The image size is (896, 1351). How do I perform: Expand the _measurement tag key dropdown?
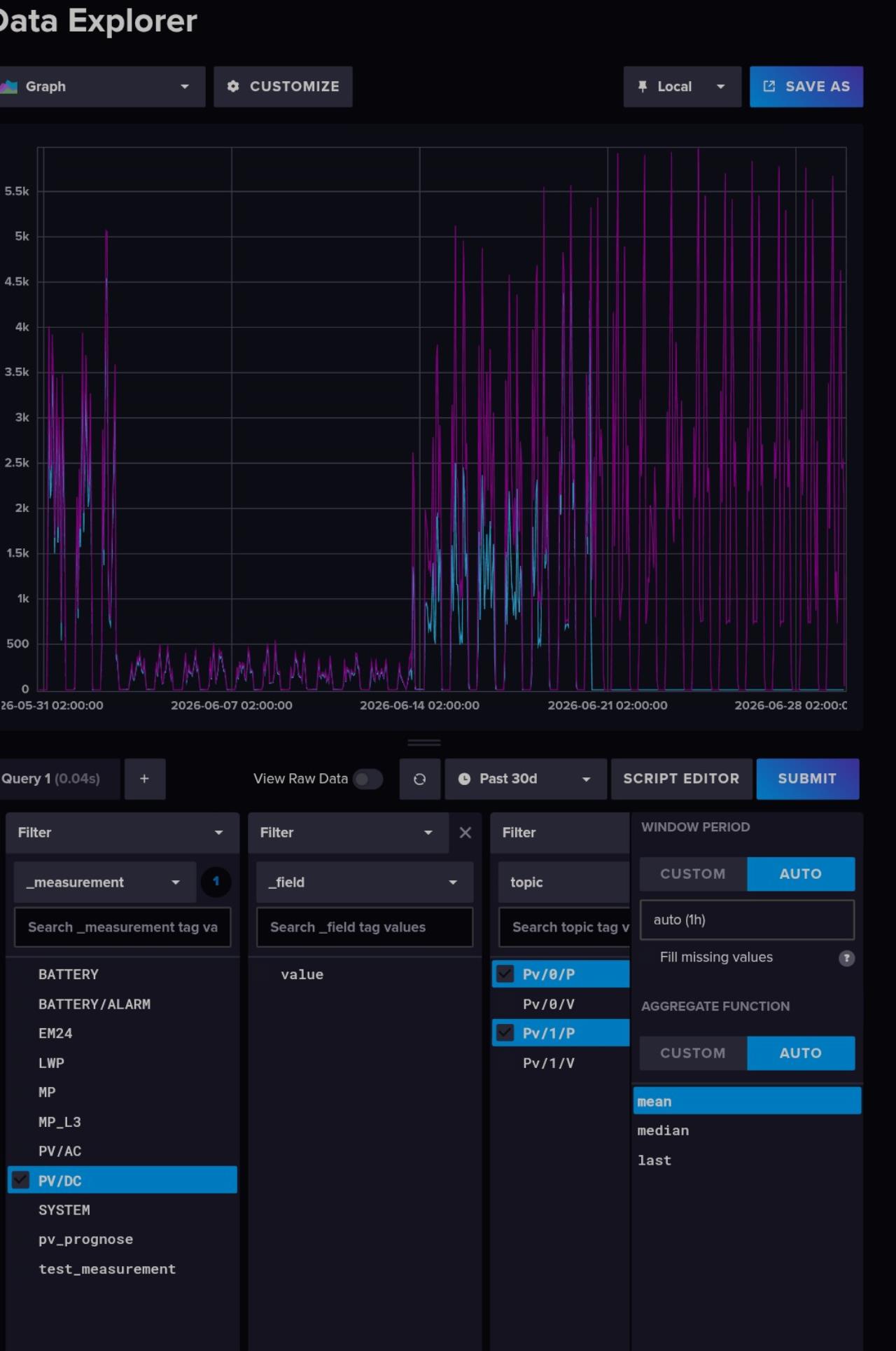click(105, 882)
